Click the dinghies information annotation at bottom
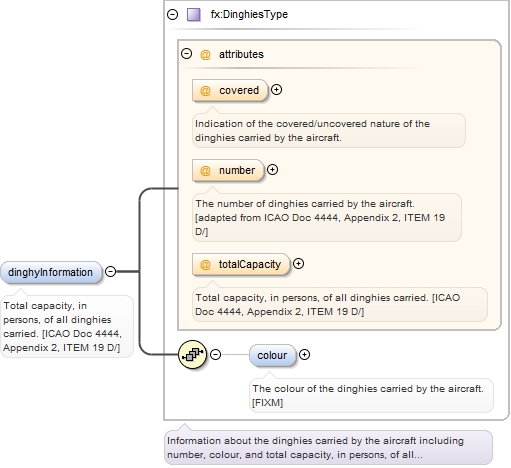 (x=328, y=448)
